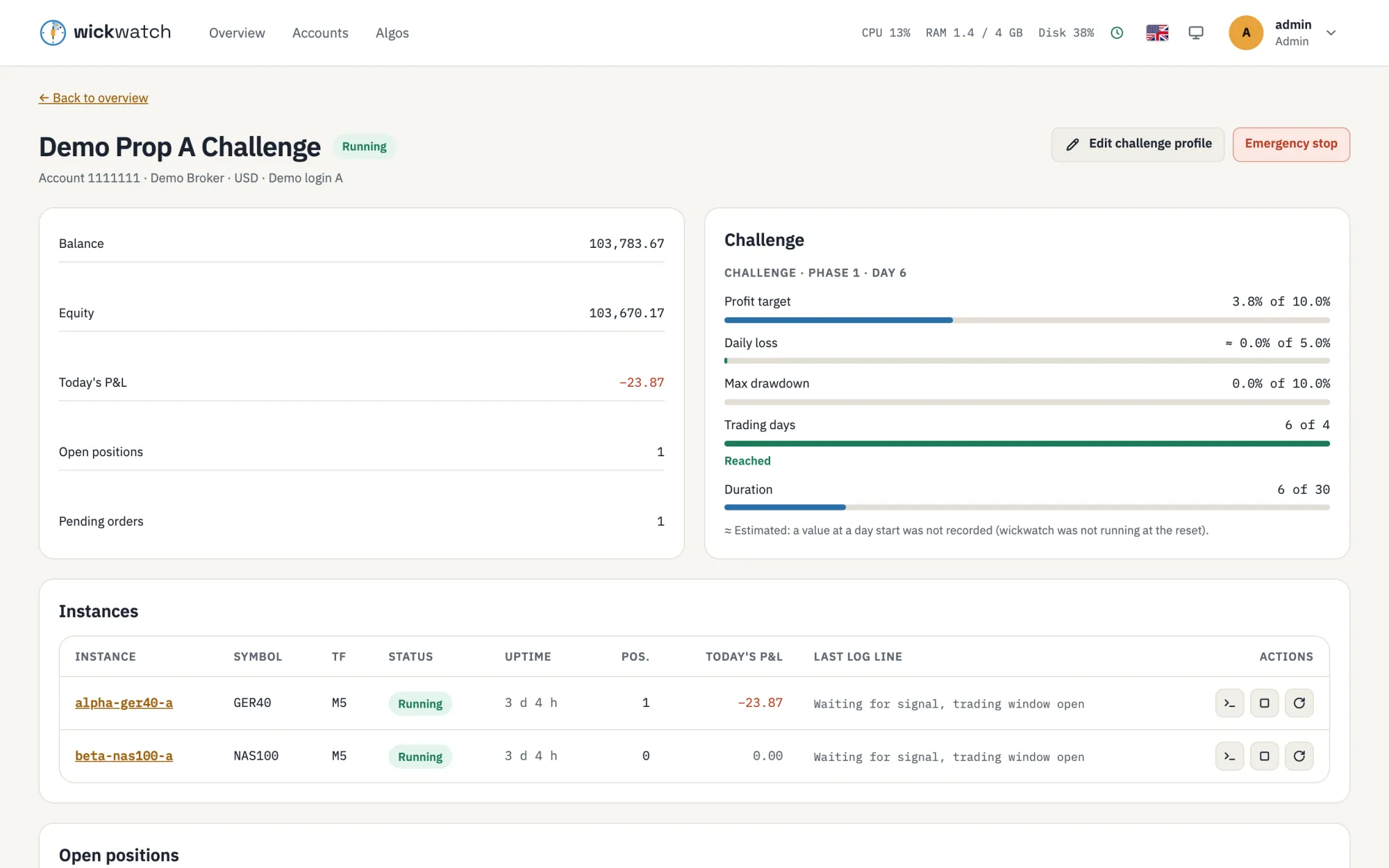Click the RAM 1.4 / 4 GB readout
The image size is (1389, 868).
tap(974, 33)
